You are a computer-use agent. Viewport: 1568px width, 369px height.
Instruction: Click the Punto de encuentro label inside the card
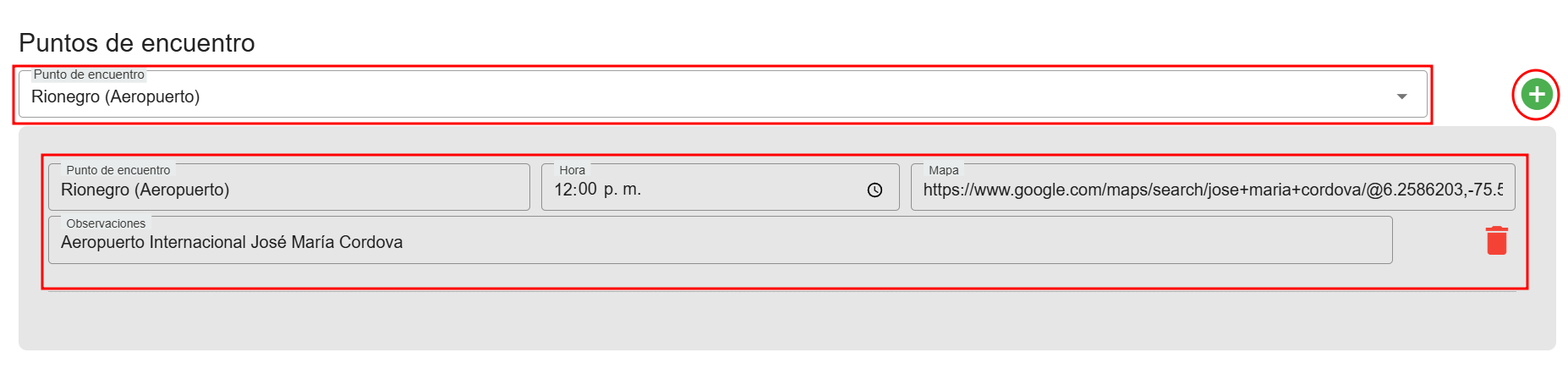tap(118, 170)
